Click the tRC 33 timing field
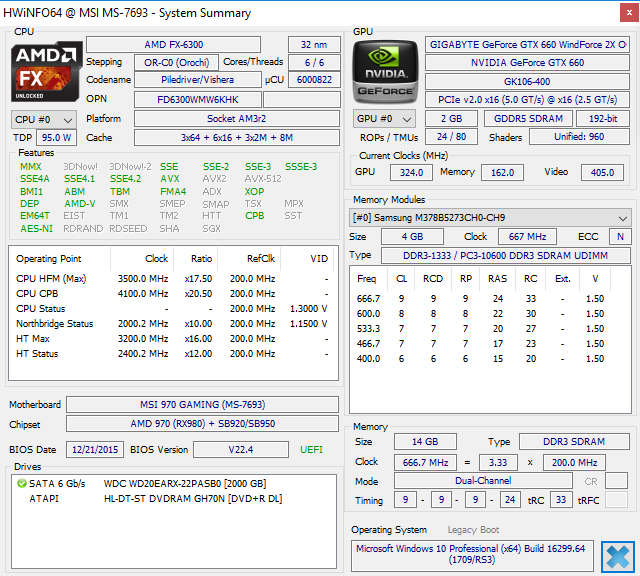640x576 pixels. [561, 500]
